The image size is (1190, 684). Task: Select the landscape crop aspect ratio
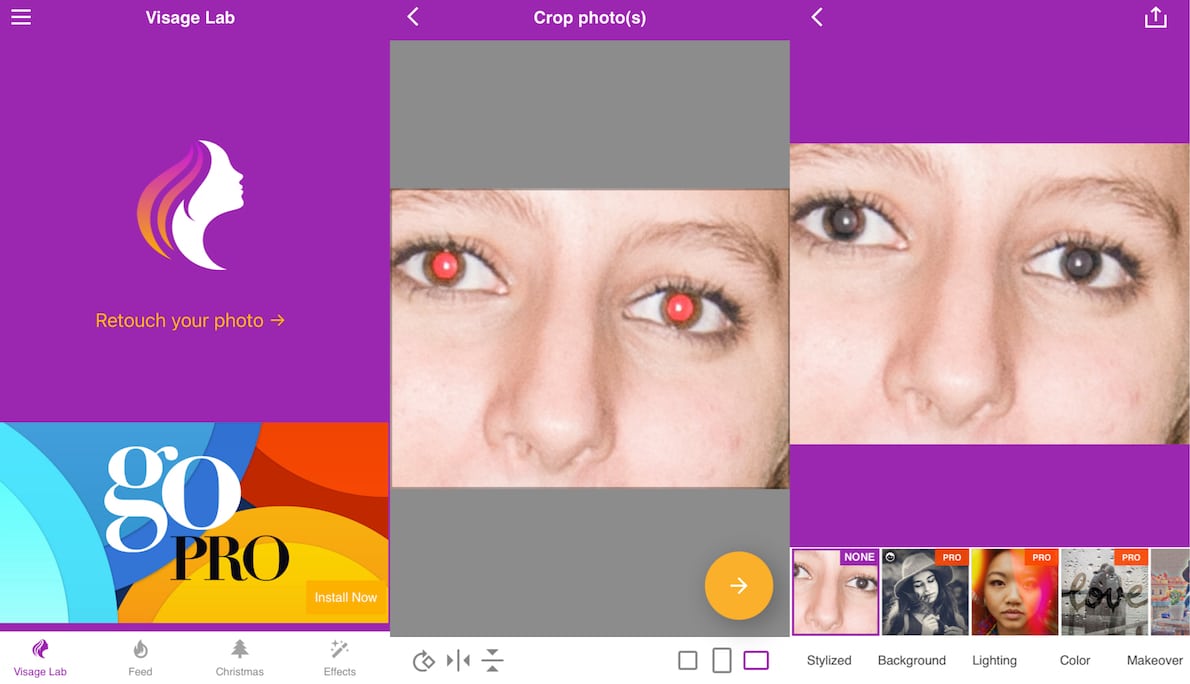tap(756, 660)
